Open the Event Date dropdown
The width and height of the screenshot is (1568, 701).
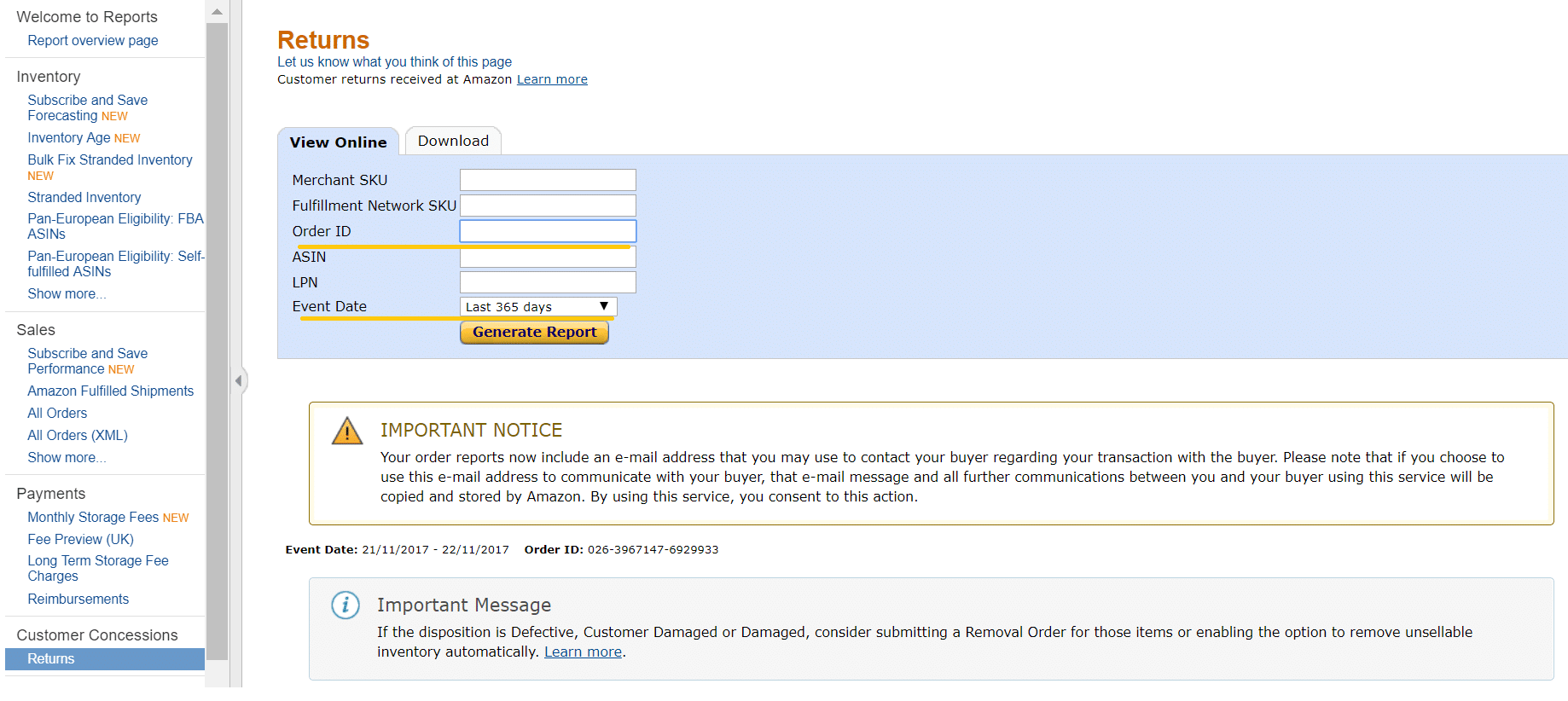click(x=538, y=307)
